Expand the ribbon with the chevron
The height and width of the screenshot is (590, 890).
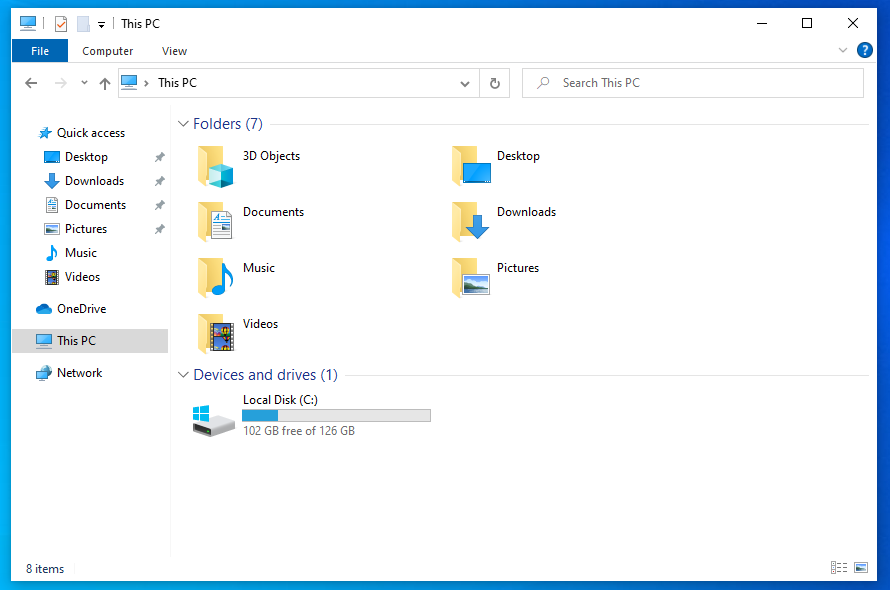[842, 50]
